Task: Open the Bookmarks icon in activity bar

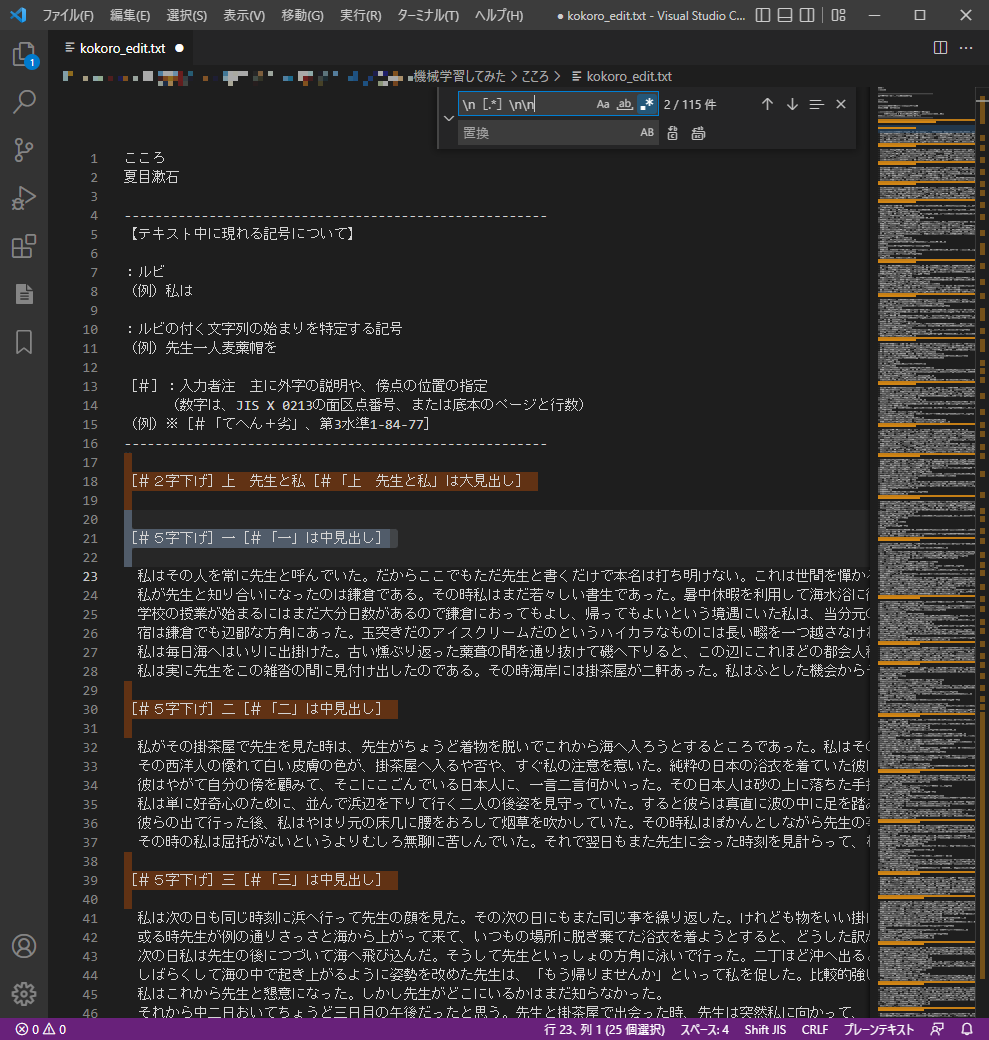Action: pos(24,342)
